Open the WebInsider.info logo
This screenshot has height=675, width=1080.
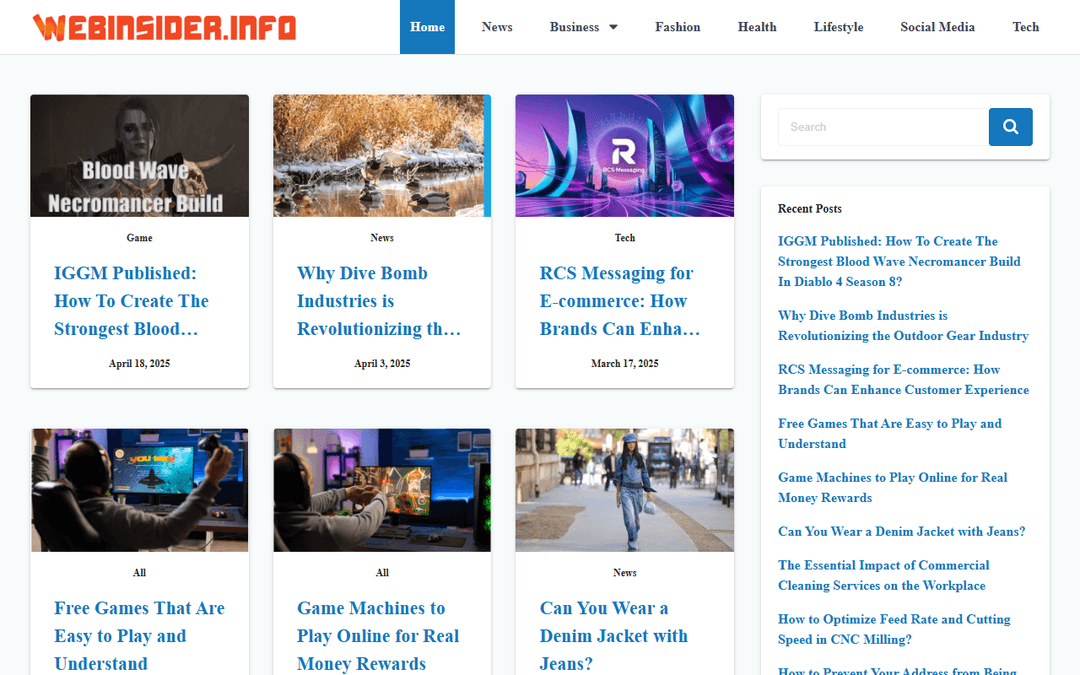pyautogui.click(x=165, y=28)
